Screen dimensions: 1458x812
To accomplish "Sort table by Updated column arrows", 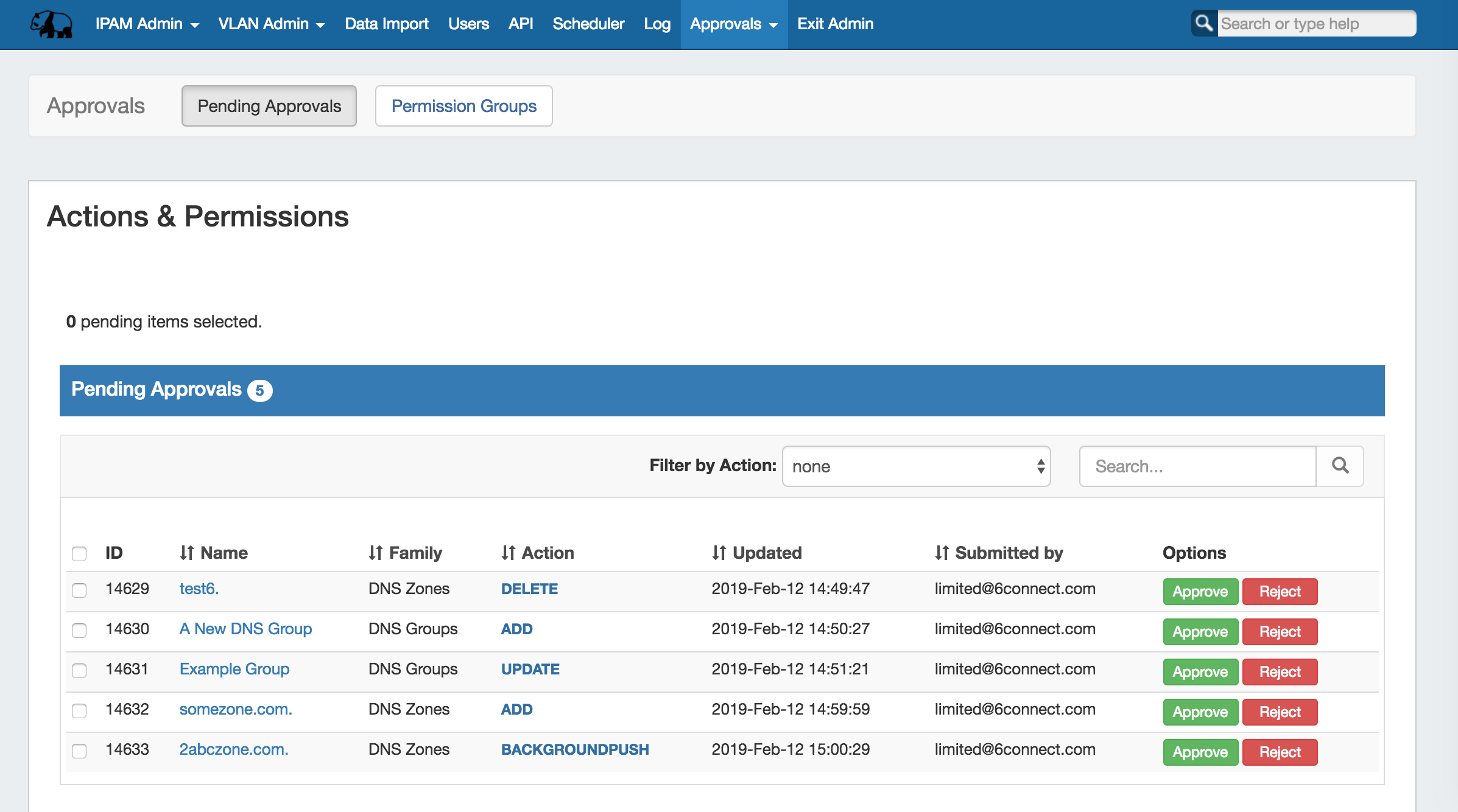I will (x=719, y=553).
